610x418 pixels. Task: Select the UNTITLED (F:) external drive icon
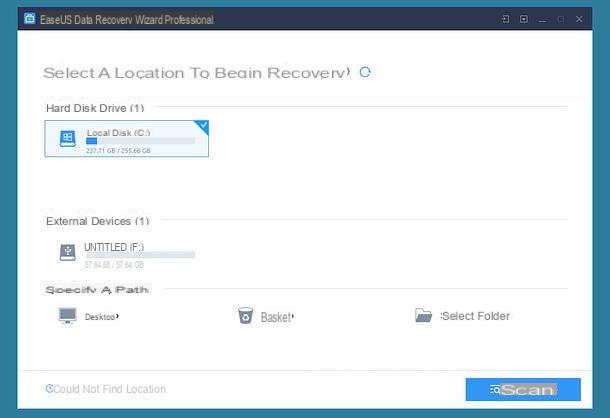point(68,252)
